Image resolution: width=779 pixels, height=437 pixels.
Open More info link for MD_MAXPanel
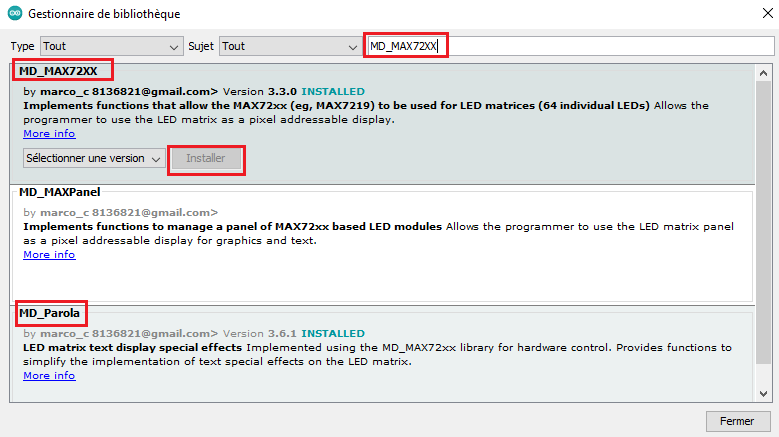click(49, 255)
